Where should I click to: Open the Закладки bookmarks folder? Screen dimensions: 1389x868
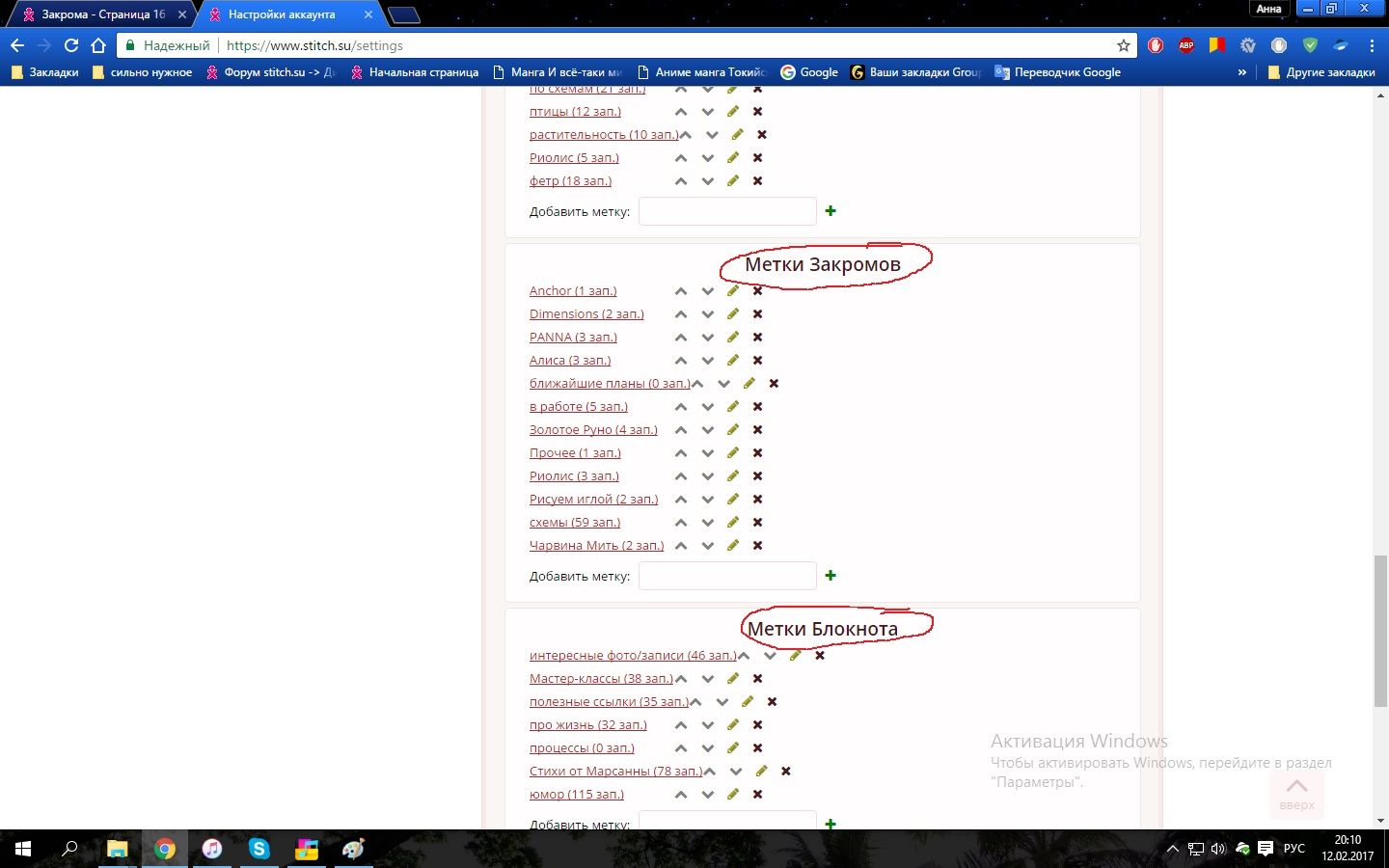point(44,72)
